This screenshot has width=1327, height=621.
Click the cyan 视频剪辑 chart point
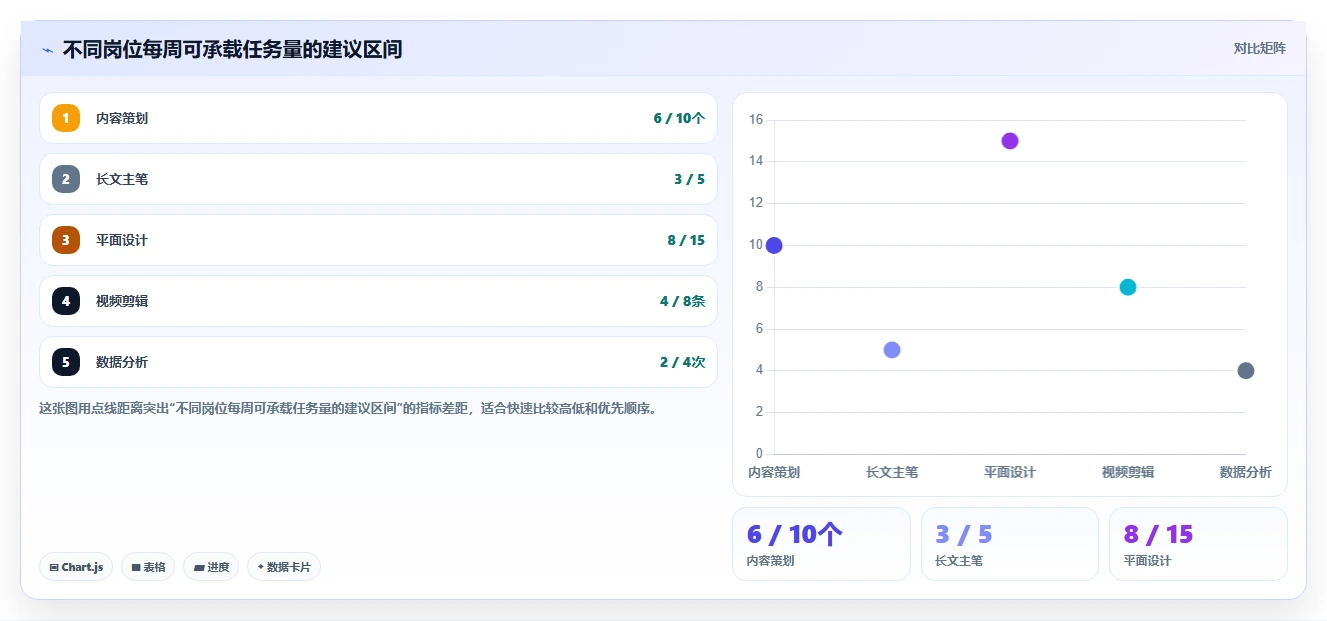pyautogui.click(x=1128, y=287)
